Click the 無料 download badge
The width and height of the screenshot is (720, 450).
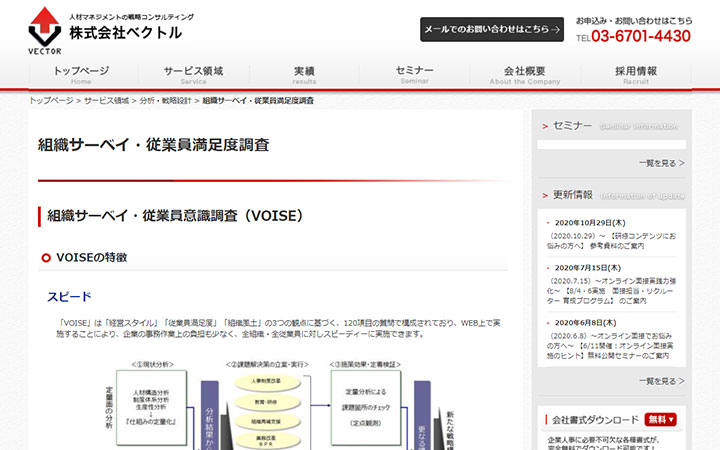(x=660, y=420)
